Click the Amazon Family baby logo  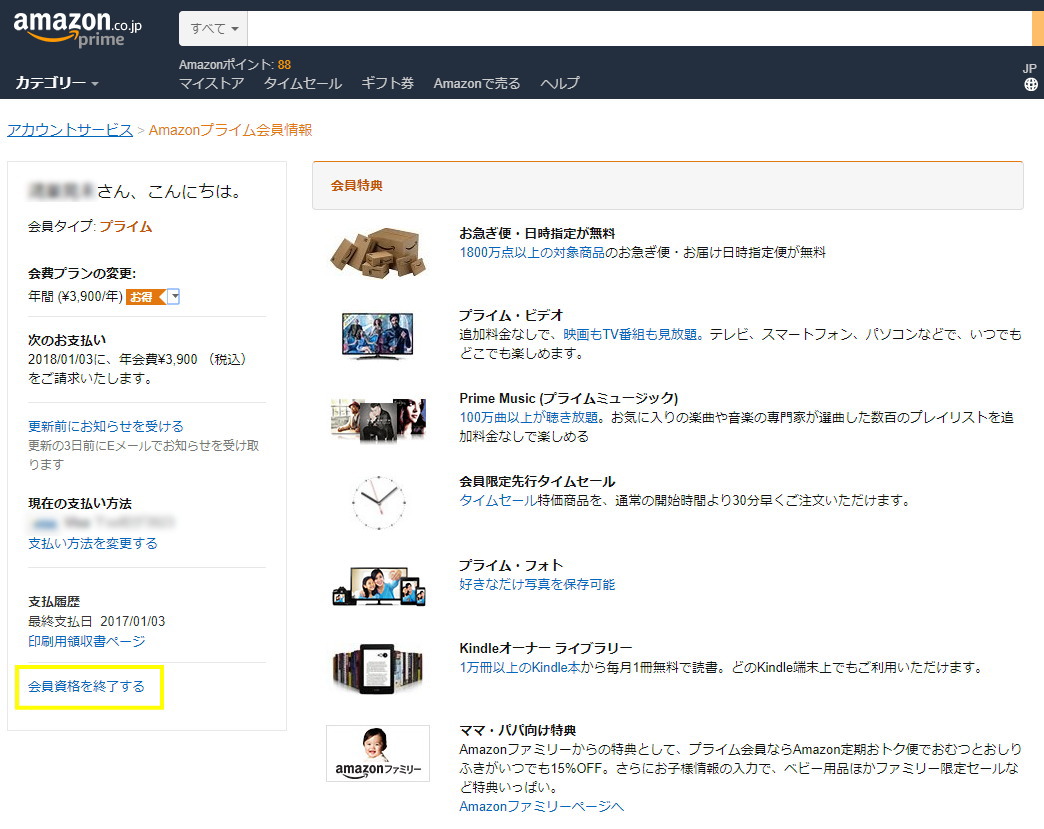(x=378, y=753)
